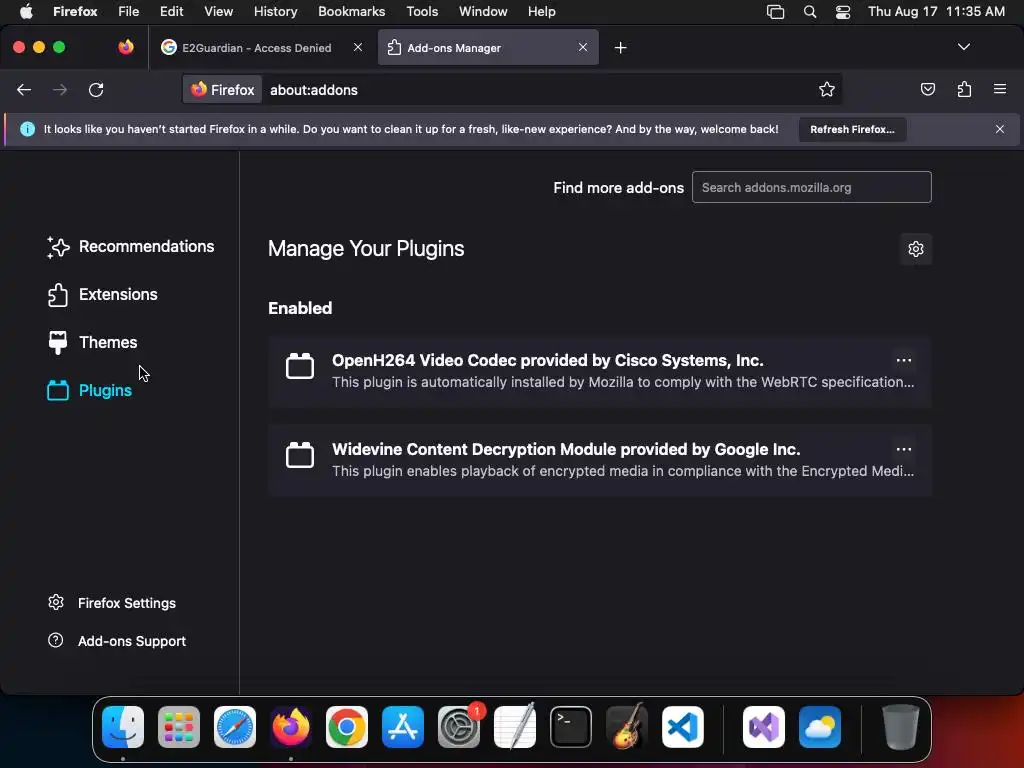
Task: Open more options for OpenH264 Video Codec
Action: (x=904, y=360)
